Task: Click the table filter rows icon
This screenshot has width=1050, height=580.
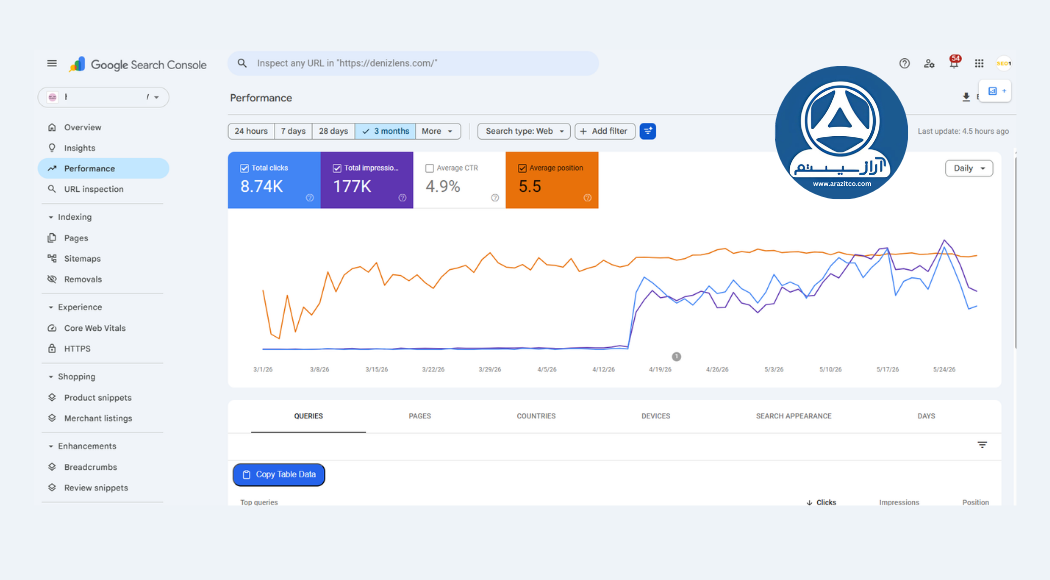Action: pos(982,445)
